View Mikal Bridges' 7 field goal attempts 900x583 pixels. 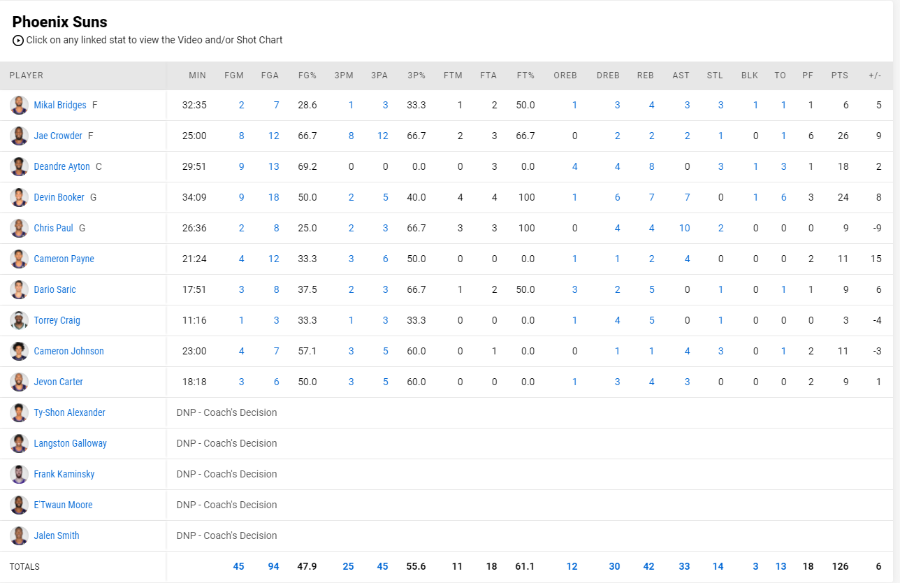pyautogui.click(x=276, y=105)
